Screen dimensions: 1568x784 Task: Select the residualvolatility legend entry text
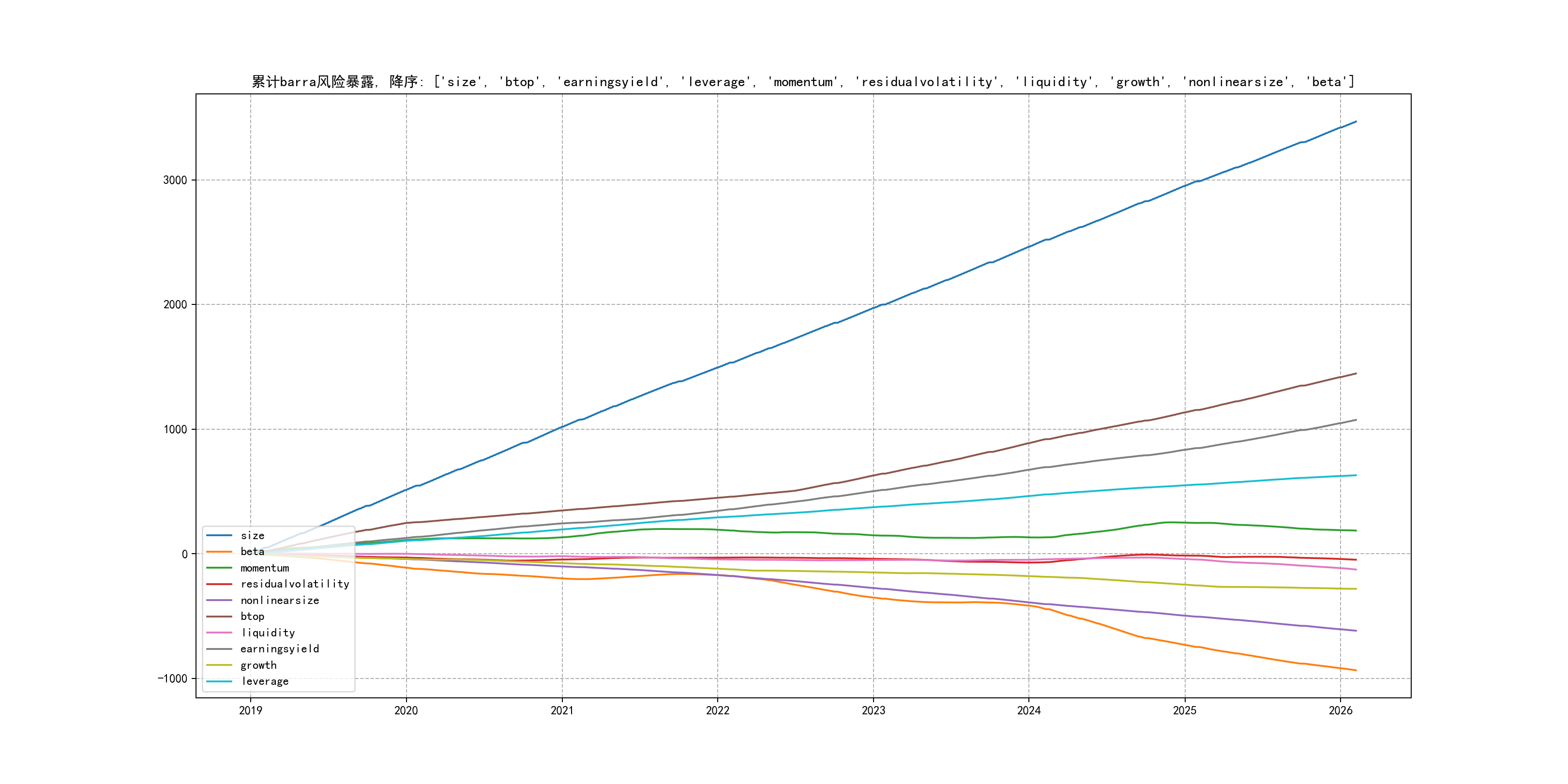[x=295, y=584]
